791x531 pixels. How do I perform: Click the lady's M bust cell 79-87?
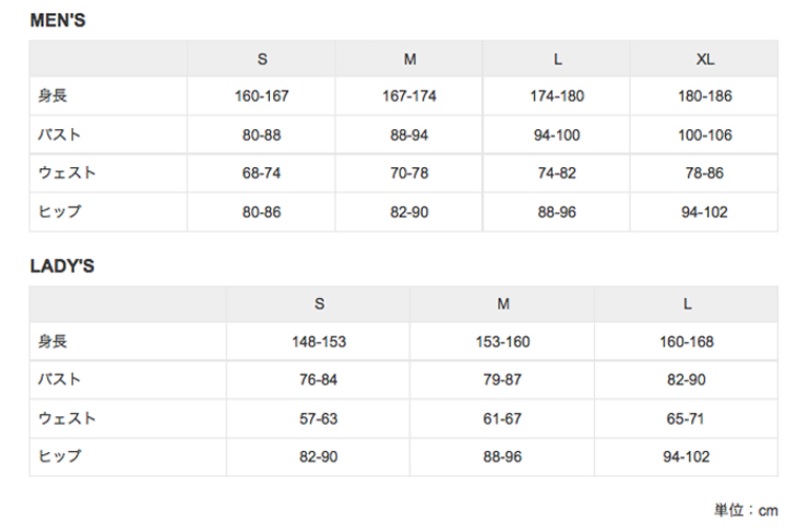point(503,380)
